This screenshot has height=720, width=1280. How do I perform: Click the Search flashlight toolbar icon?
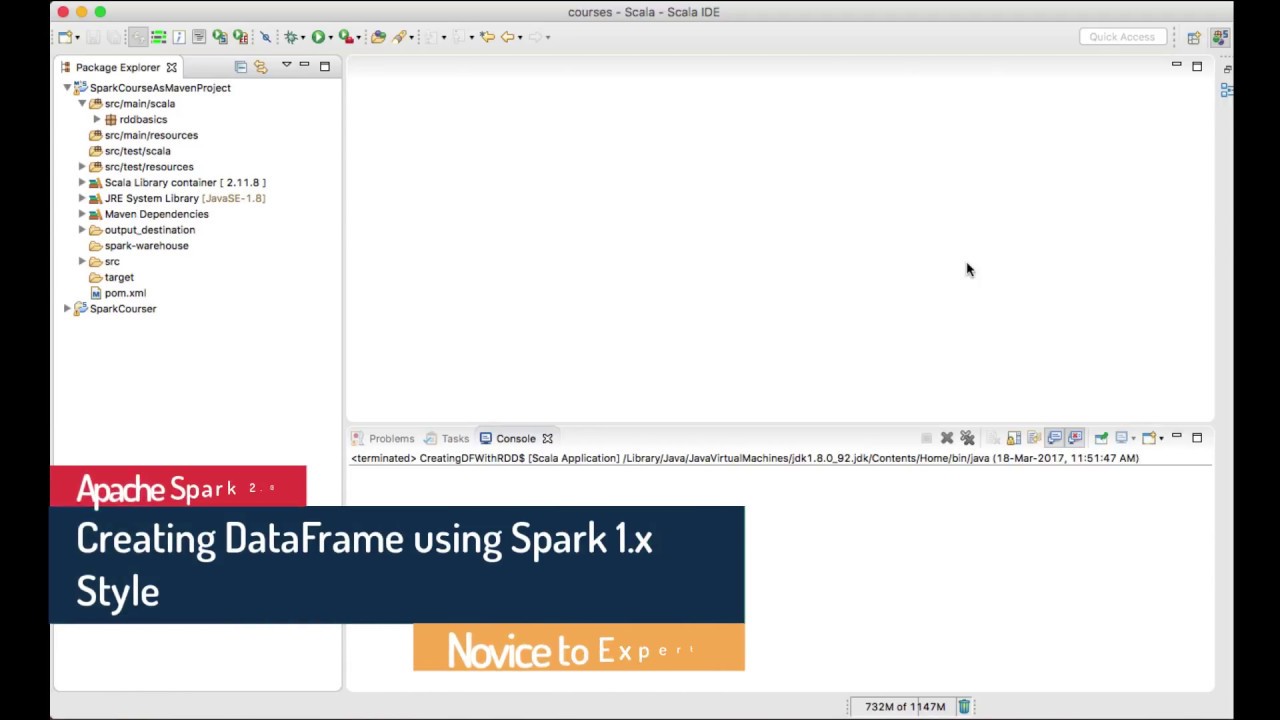coord(399,37)
